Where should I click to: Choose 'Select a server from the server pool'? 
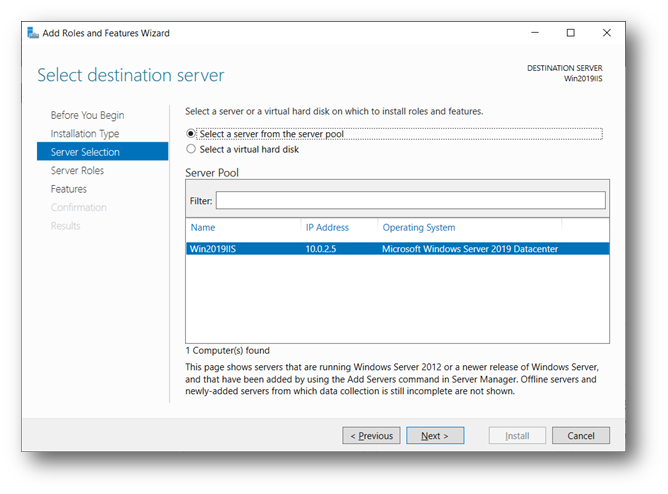tap(192, 133)
